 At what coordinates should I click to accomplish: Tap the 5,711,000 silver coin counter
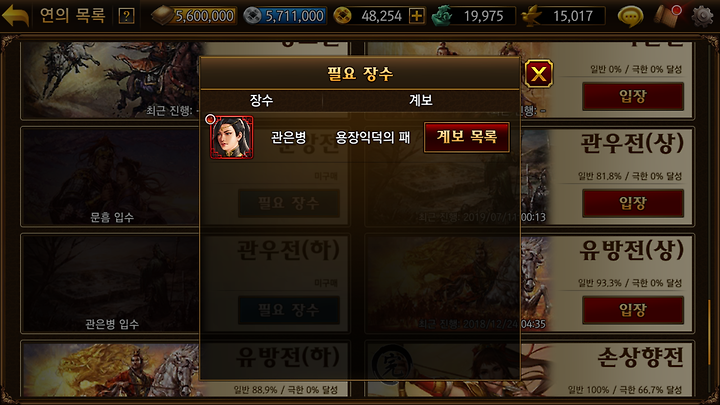(x=285, y=16)
